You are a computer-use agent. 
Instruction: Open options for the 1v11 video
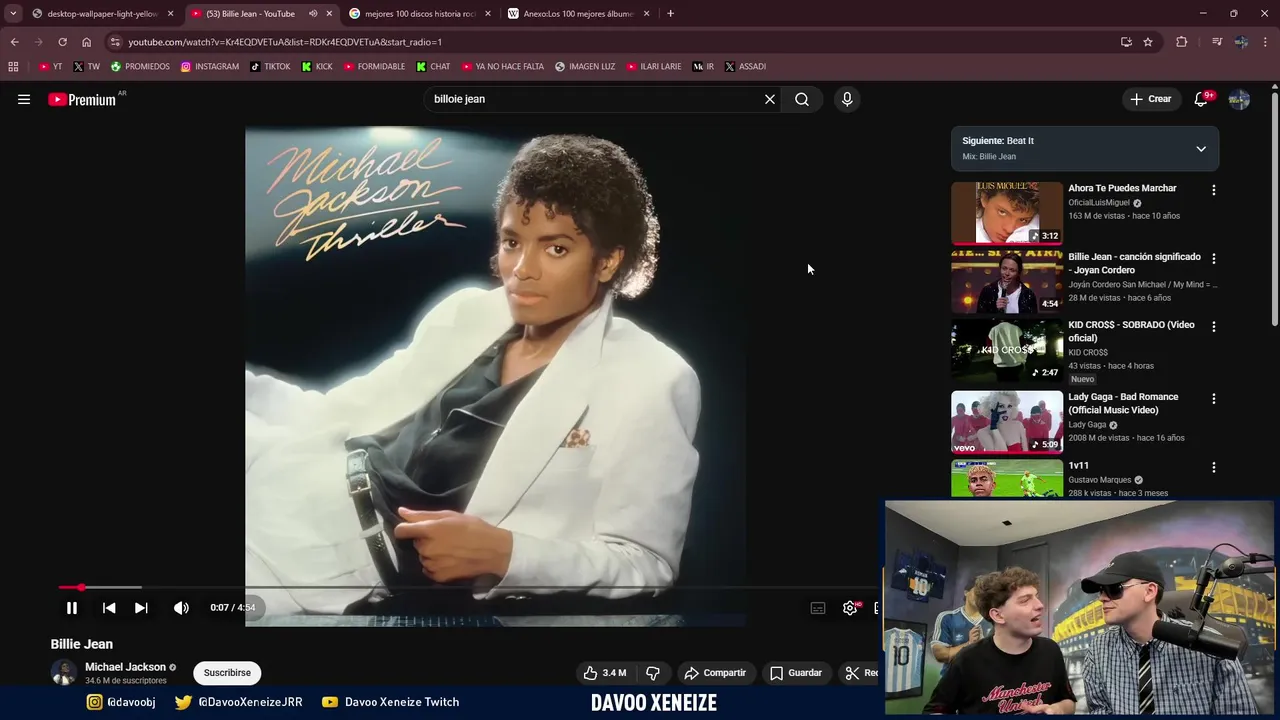pos(1214,467)
